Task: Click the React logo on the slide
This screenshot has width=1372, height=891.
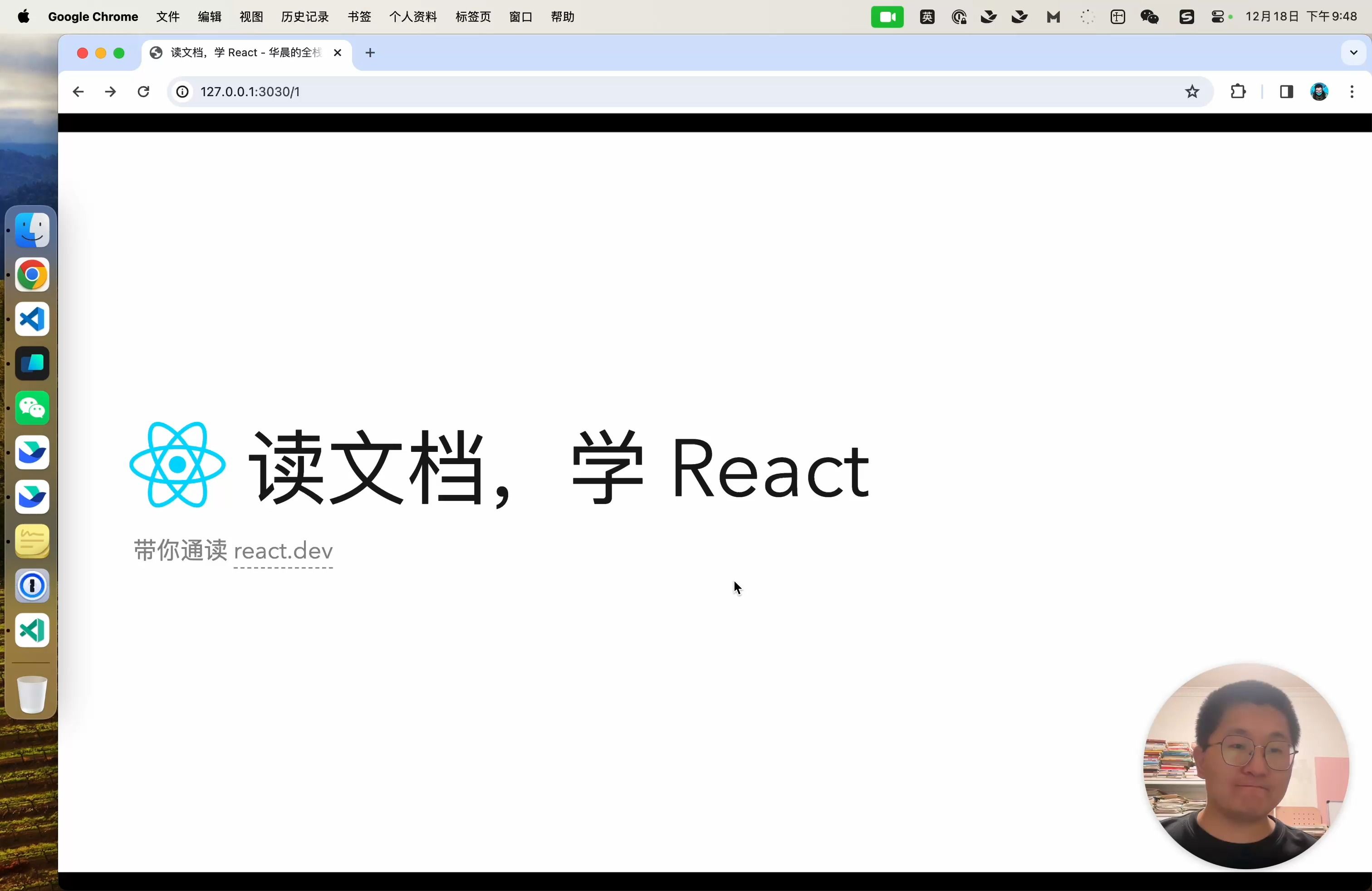Action: pyautogui.click(x=177, y=465)
